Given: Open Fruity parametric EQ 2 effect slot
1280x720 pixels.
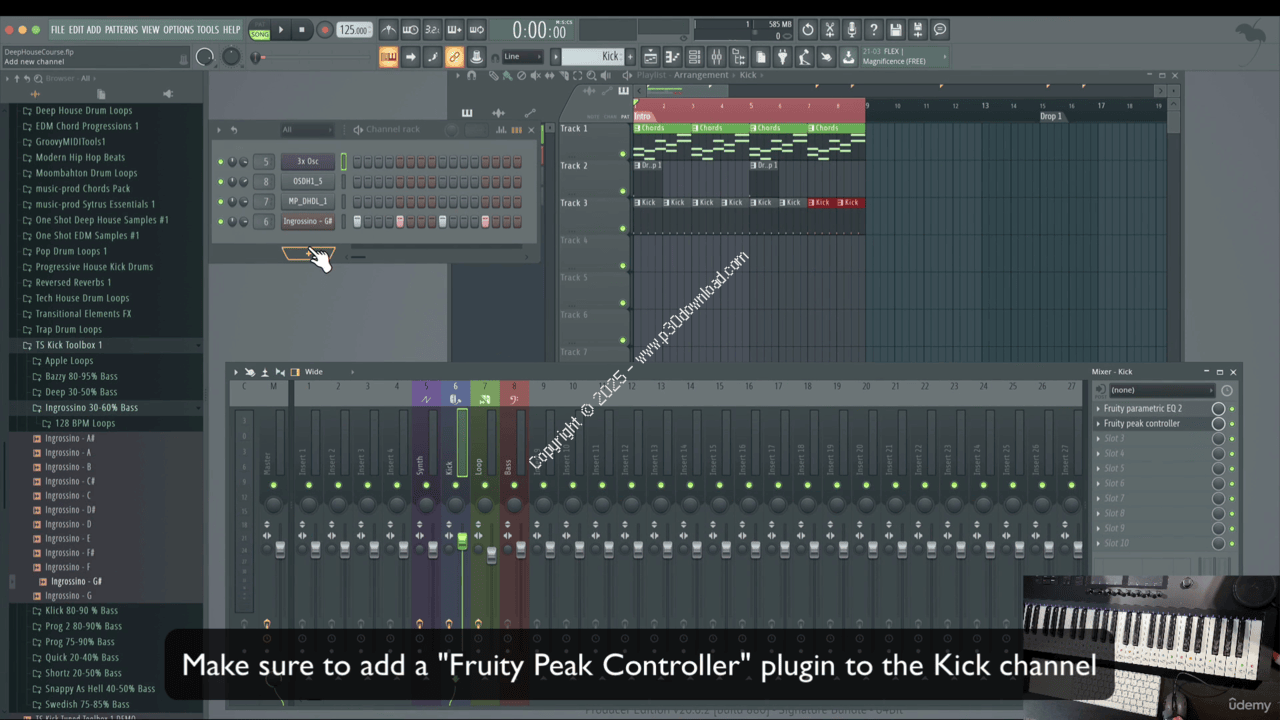Looking at the screenshot, I should pos(1143,408).
